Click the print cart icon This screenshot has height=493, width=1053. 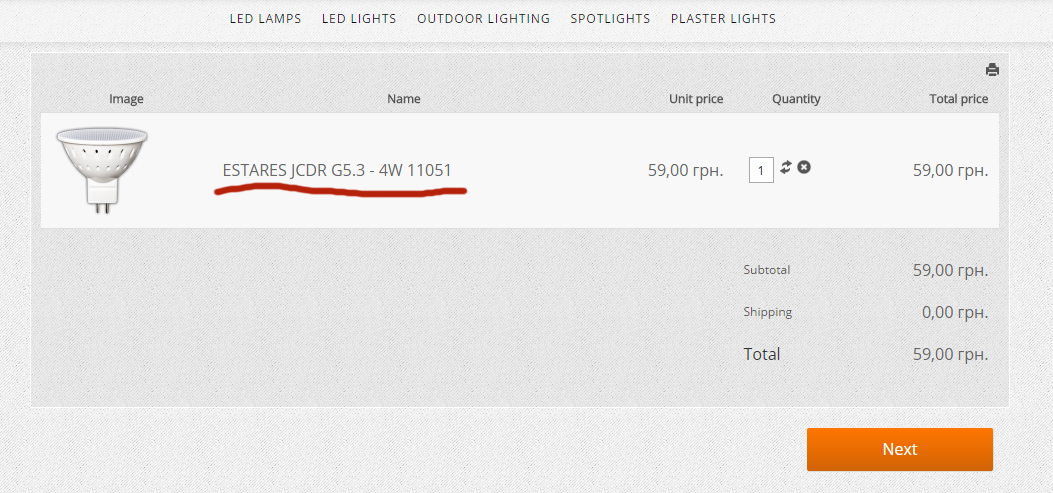tap(992, 70)
